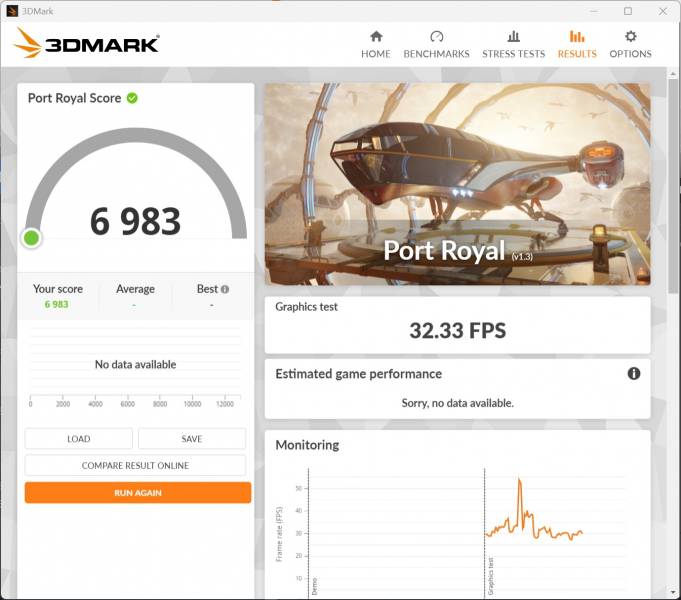
Task: Click the frame rate peak in Monitoring graph
Action: click(519, 480)
